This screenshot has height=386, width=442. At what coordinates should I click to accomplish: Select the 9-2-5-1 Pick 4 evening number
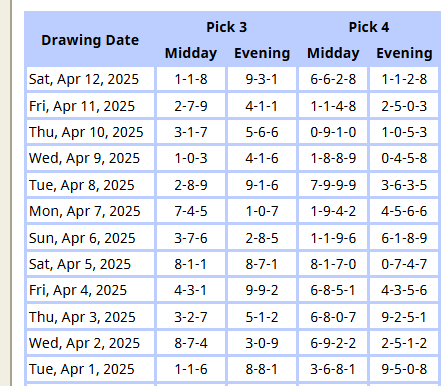pos(404,317)
